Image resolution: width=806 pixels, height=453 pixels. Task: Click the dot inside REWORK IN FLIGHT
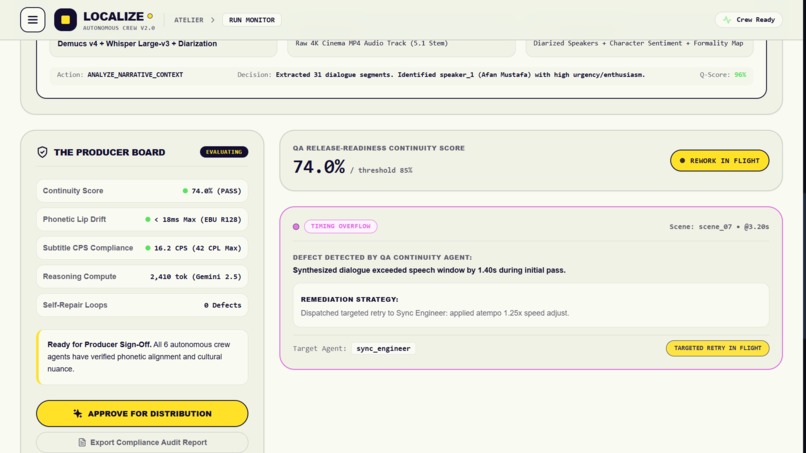tap(682, 160)
